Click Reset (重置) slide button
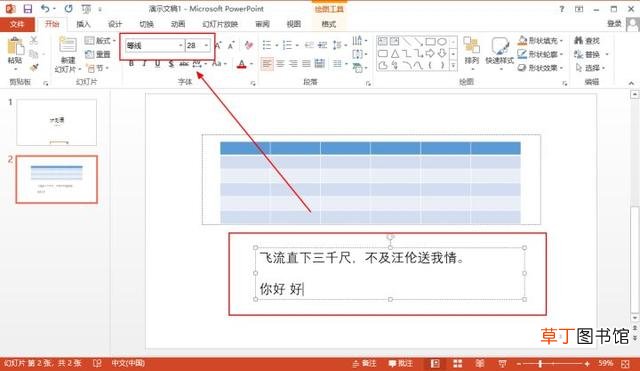 tap(98, 54)
